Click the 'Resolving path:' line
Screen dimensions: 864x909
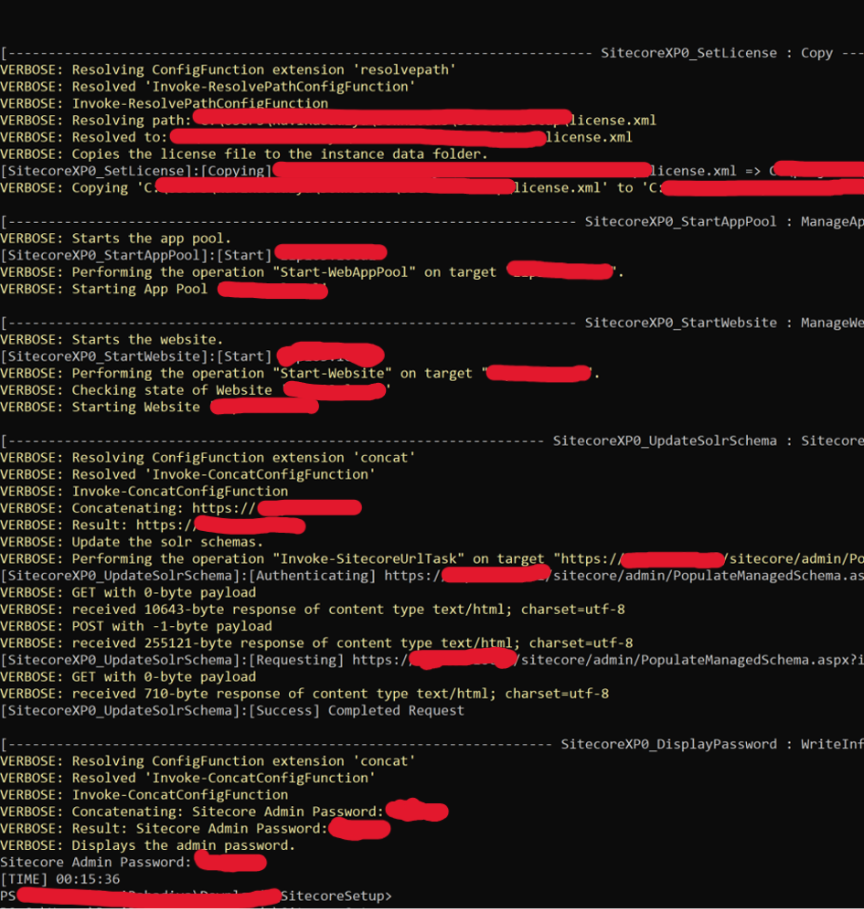point(328,120)
